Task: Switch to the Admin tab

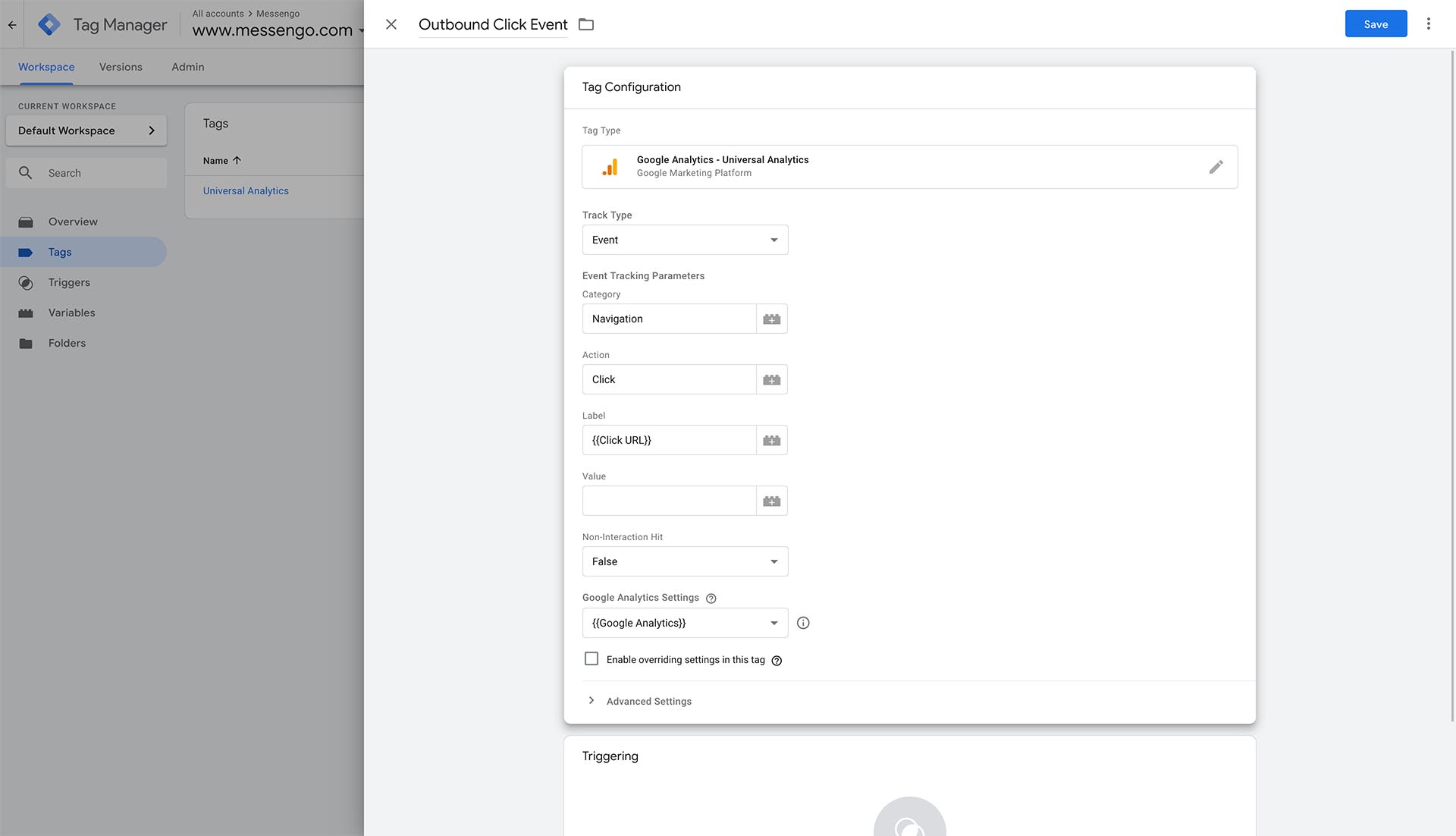Action: (188, 67)
